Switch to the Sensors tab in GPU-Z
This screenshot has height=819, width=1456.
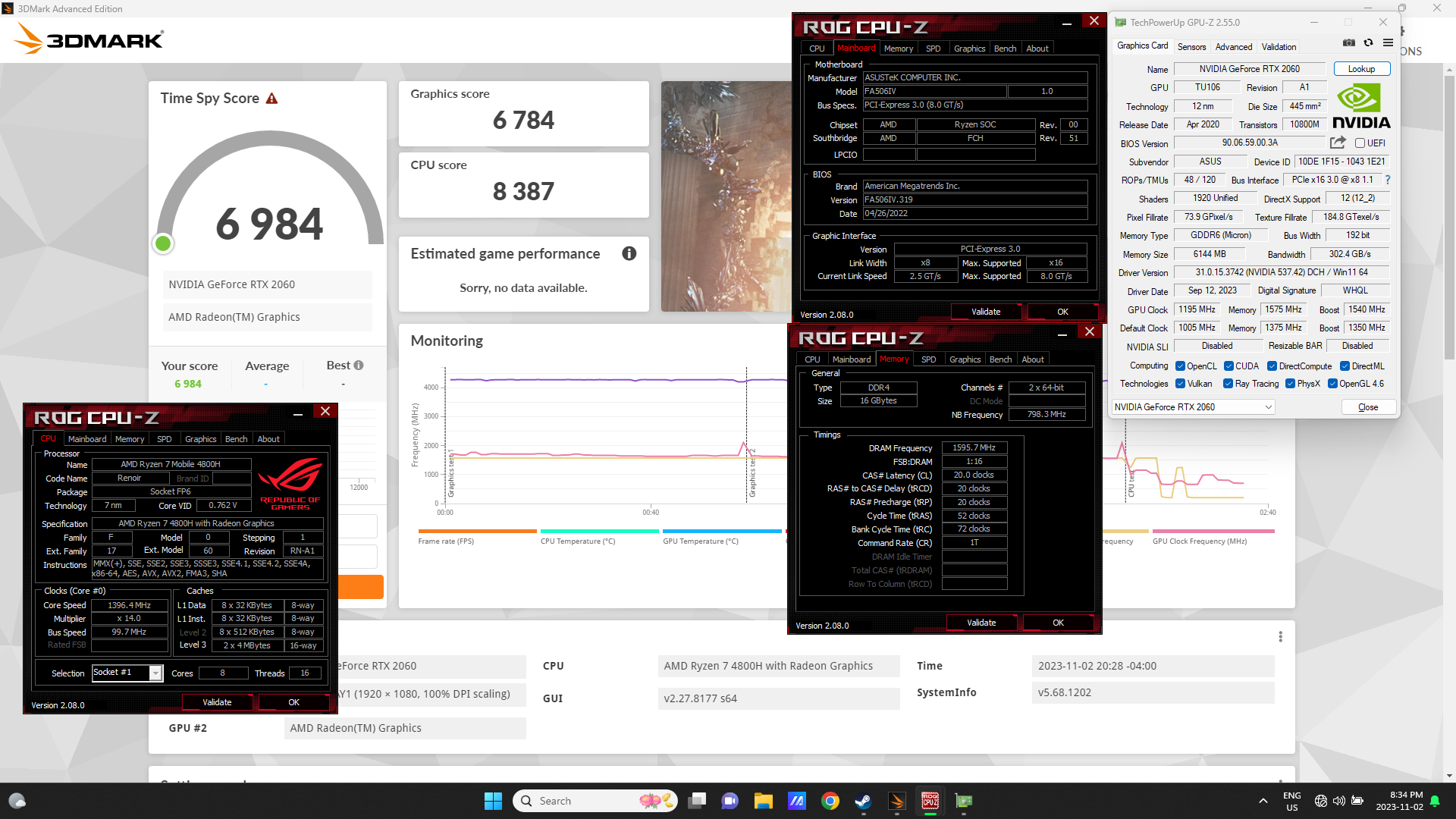(x=1191, y=47)
